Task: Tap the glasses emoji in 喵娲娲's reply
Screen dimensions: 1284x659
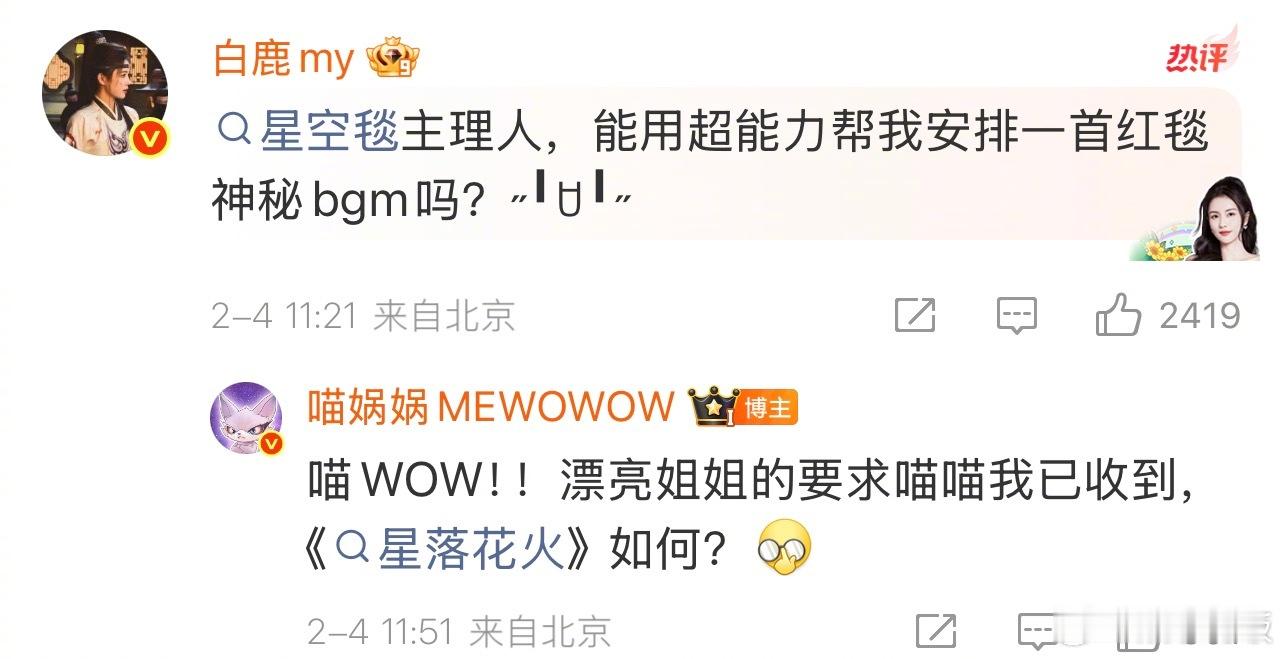Action: pyautogui.click(x=785, y=549)
